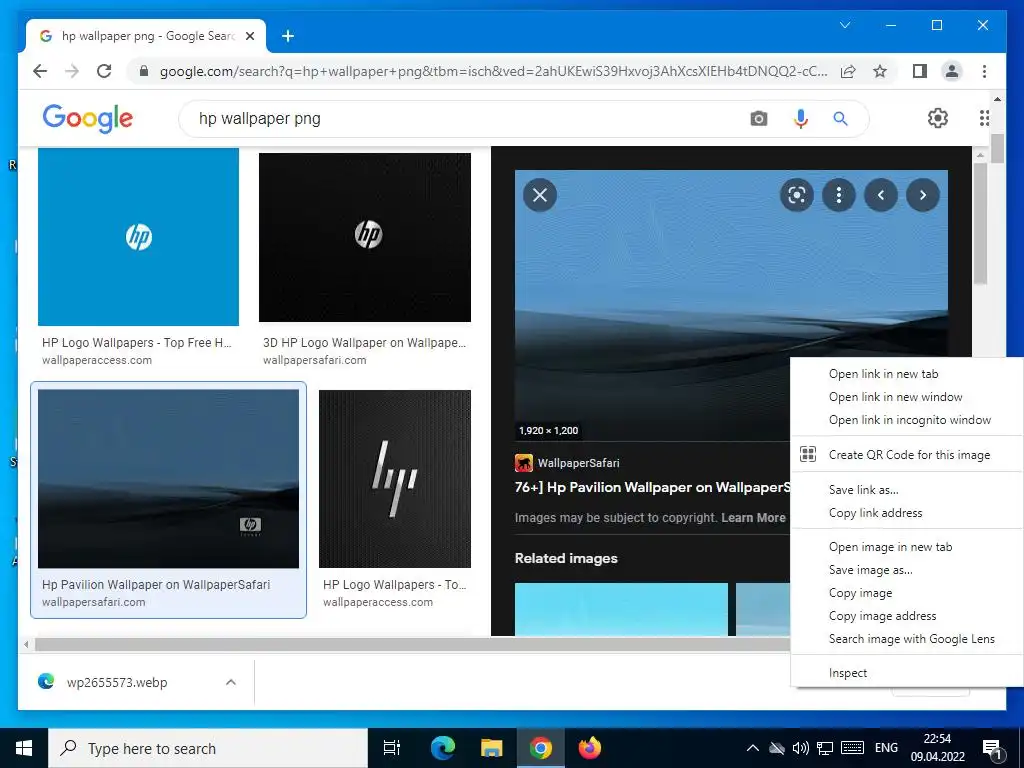
Task: Open the blue HP Logo Wallpapers thumbnail
Action: coord(138,237)
